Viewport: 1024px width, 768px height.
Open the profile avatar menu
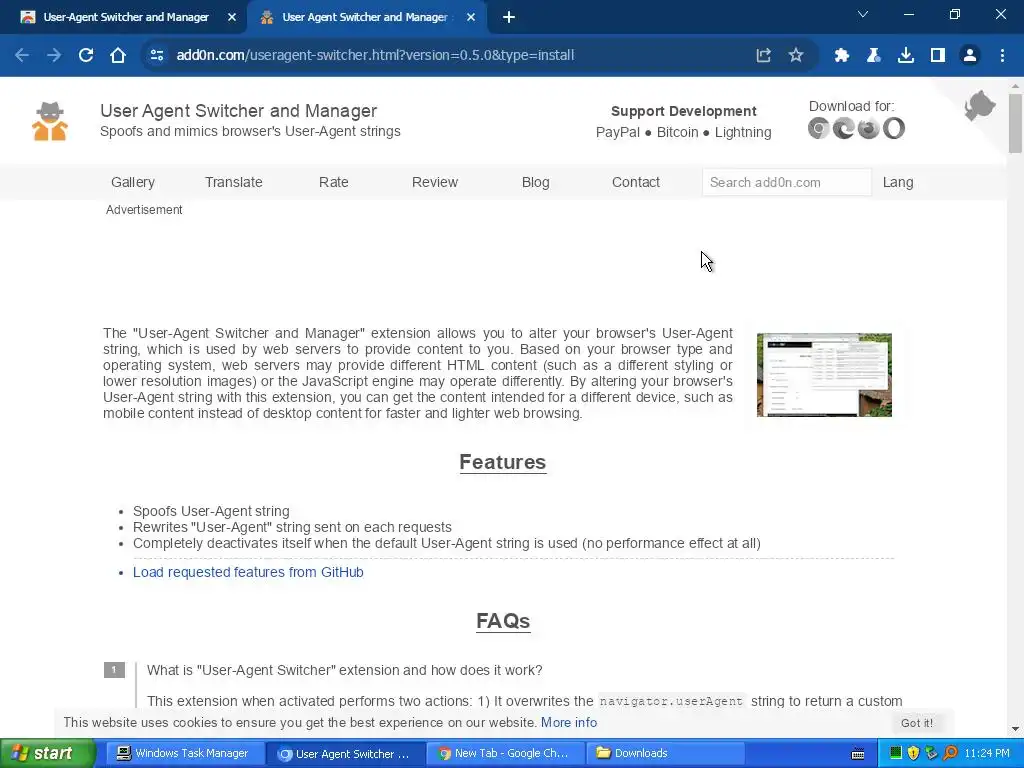click(970, 56)
